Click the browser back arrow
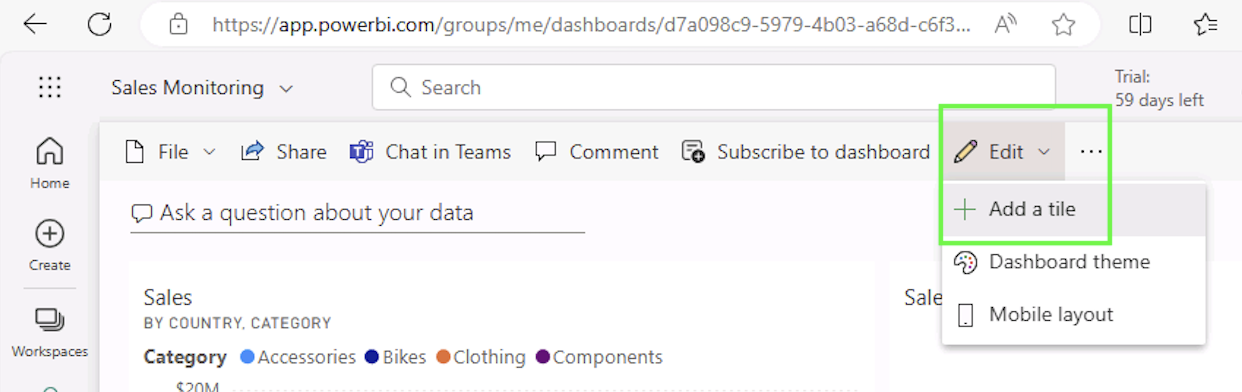 35,25
